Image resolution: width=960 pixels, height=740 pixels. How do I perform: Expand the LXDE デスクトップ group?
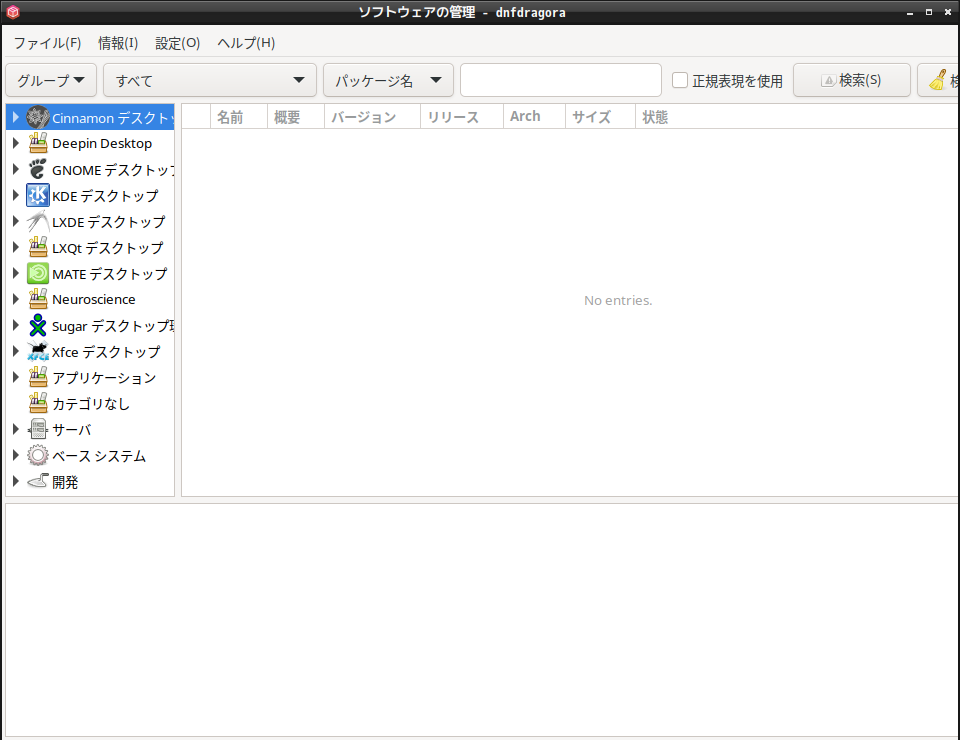point(16,221)
